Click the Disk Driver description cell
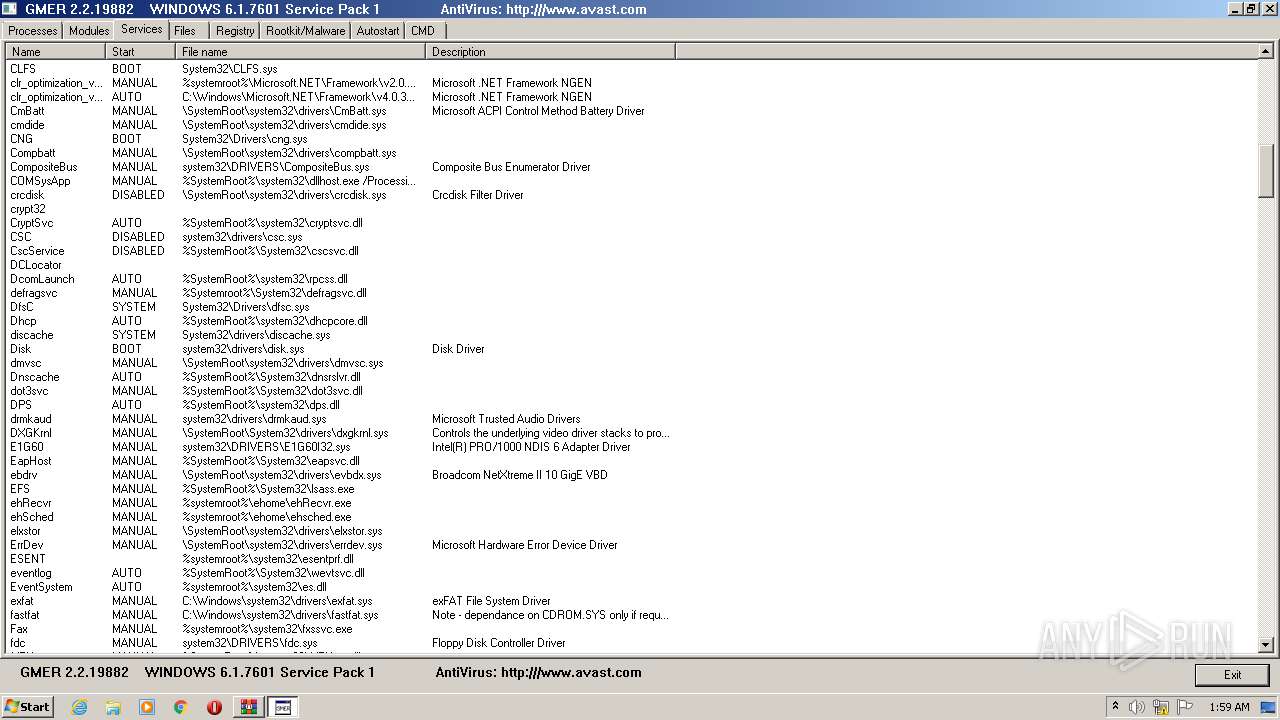The width and height of the screenshot is (1280, 720). click(458, 349)
